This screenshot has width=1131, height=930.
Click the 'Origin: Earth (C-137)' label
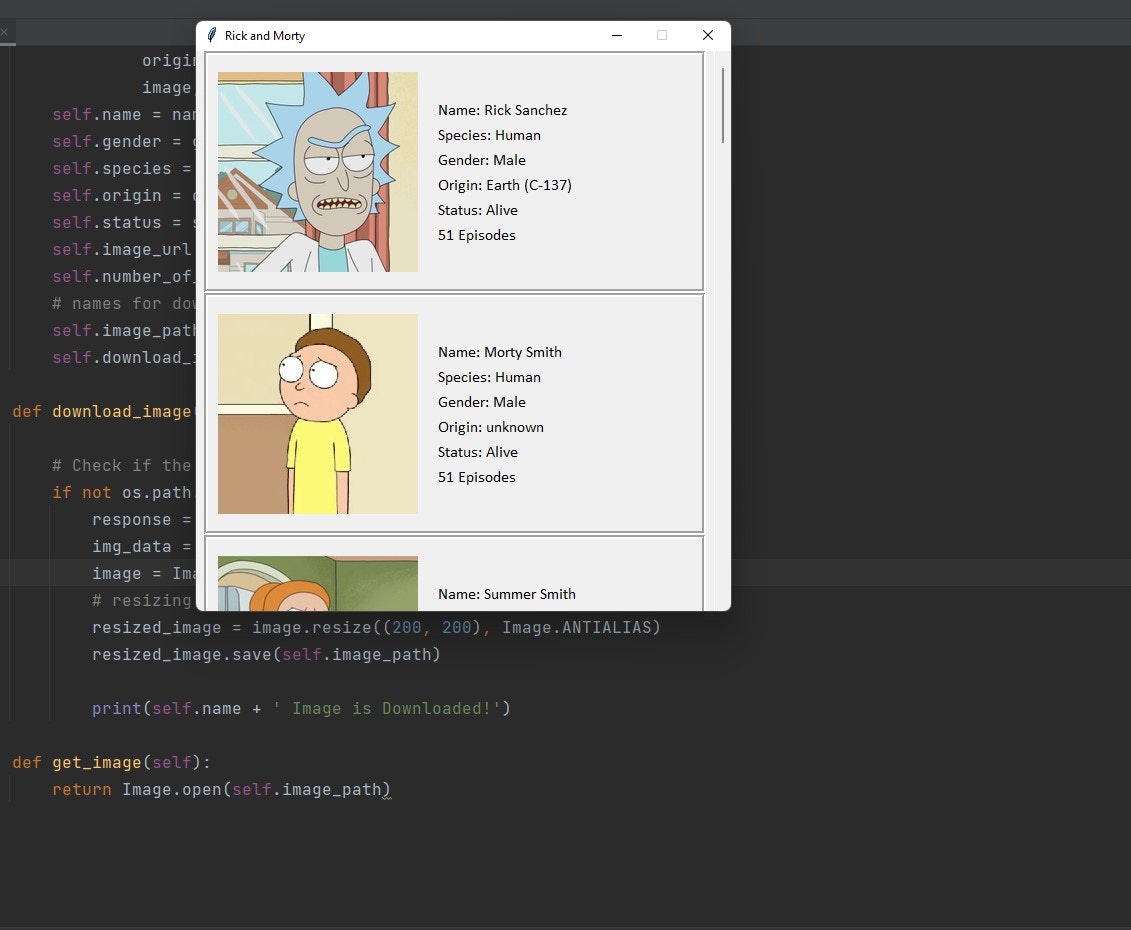click(504, 185)
